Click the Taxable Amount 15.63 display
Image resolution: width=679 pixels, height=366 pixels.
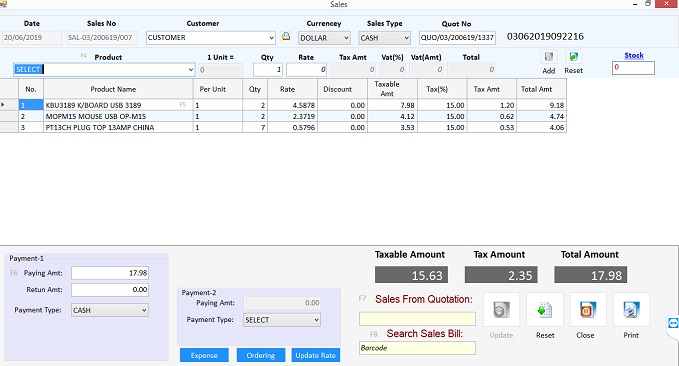click(x=411, y=275)
